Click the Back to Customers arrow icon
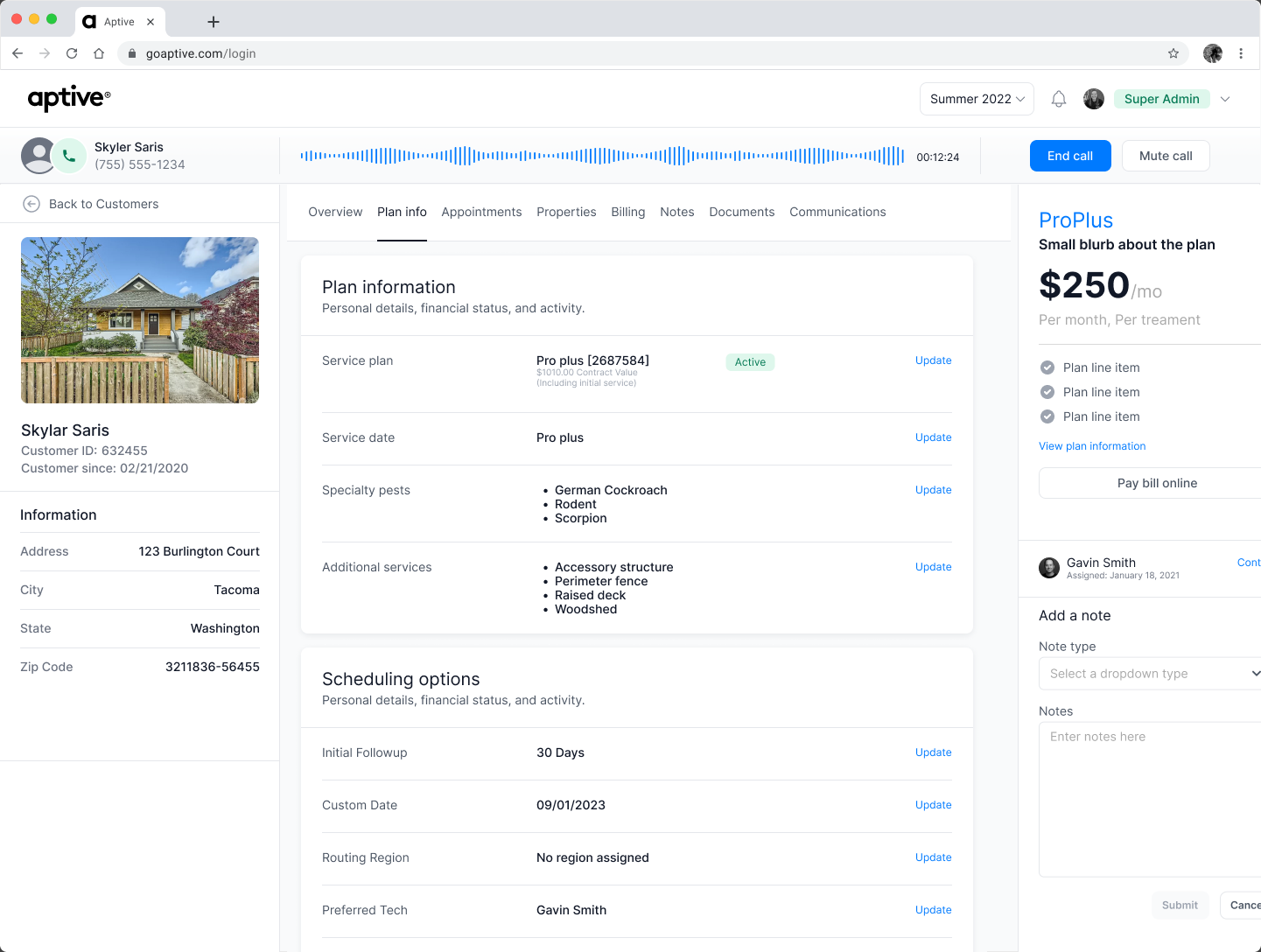1261x952 pixels. coord(32,204)
